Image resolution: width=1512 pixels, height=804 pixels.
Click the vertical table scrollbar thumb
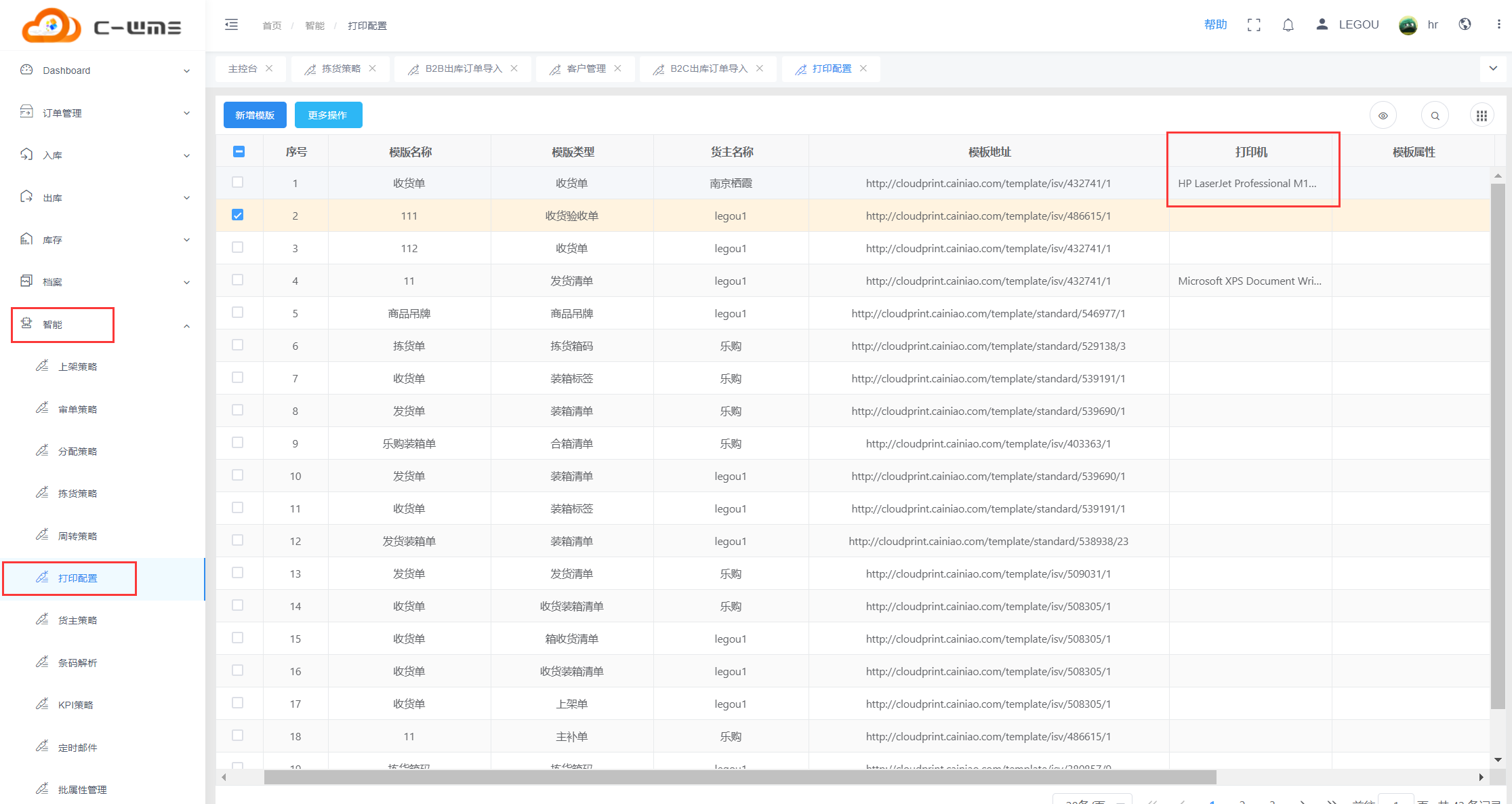tap(1498, 446)
